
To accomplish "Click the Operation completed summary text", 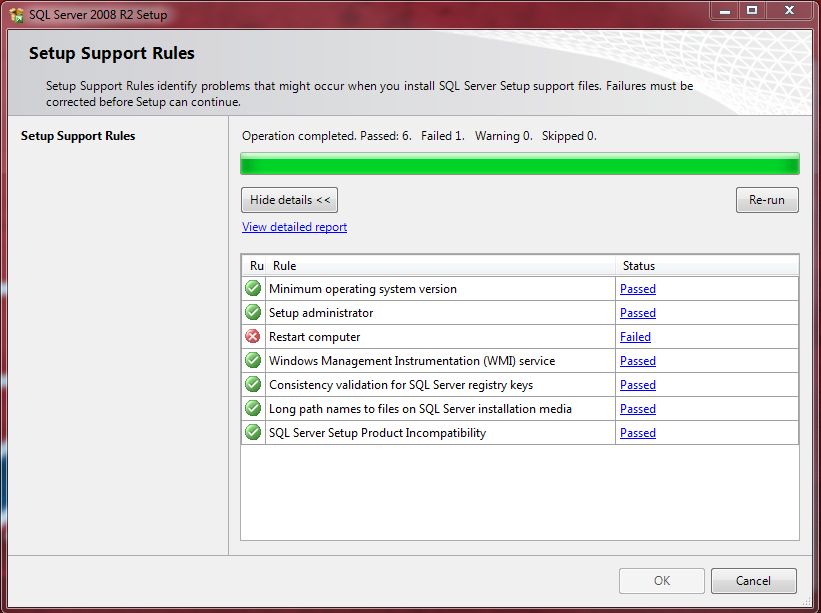I will tap(419, 136).
